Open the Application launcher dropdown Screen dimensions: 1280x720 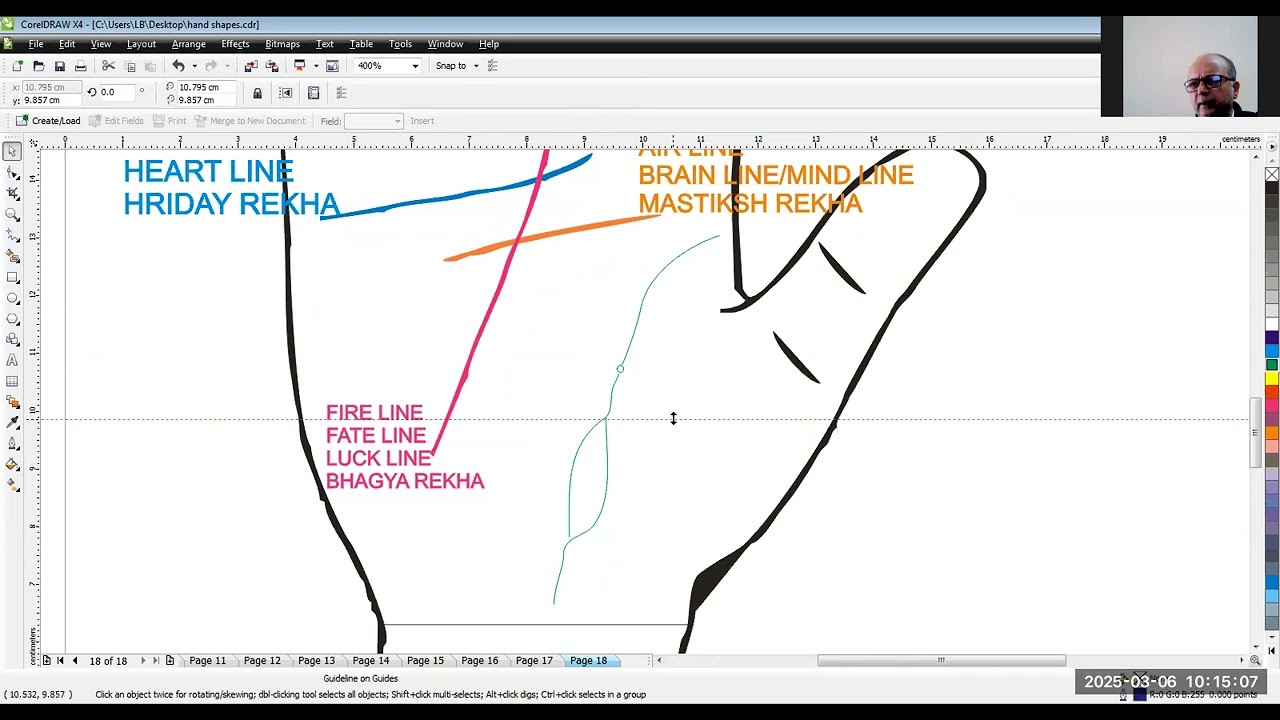316,66
